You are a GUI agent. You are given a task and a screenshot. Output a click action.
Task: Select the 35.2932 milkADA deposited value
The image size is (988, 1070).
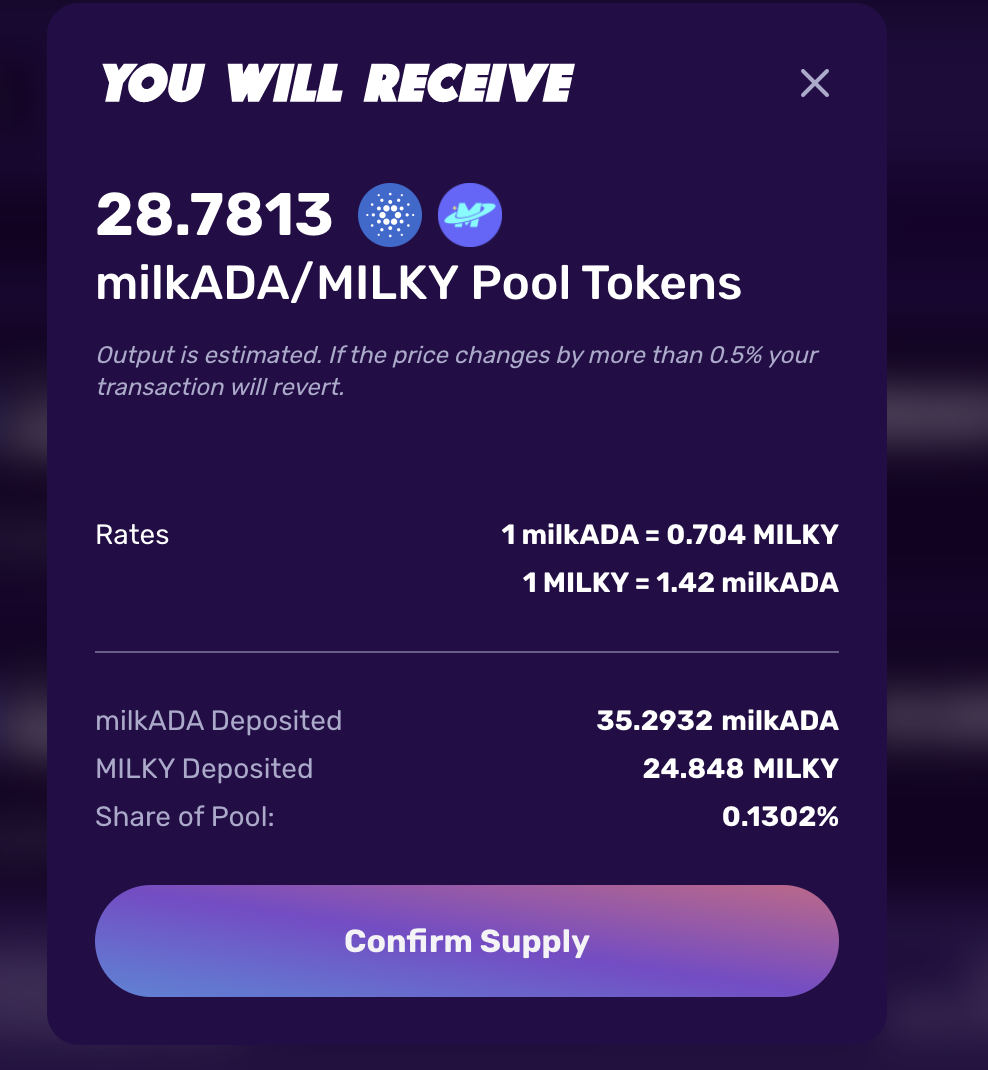click(x=717, y=721)
